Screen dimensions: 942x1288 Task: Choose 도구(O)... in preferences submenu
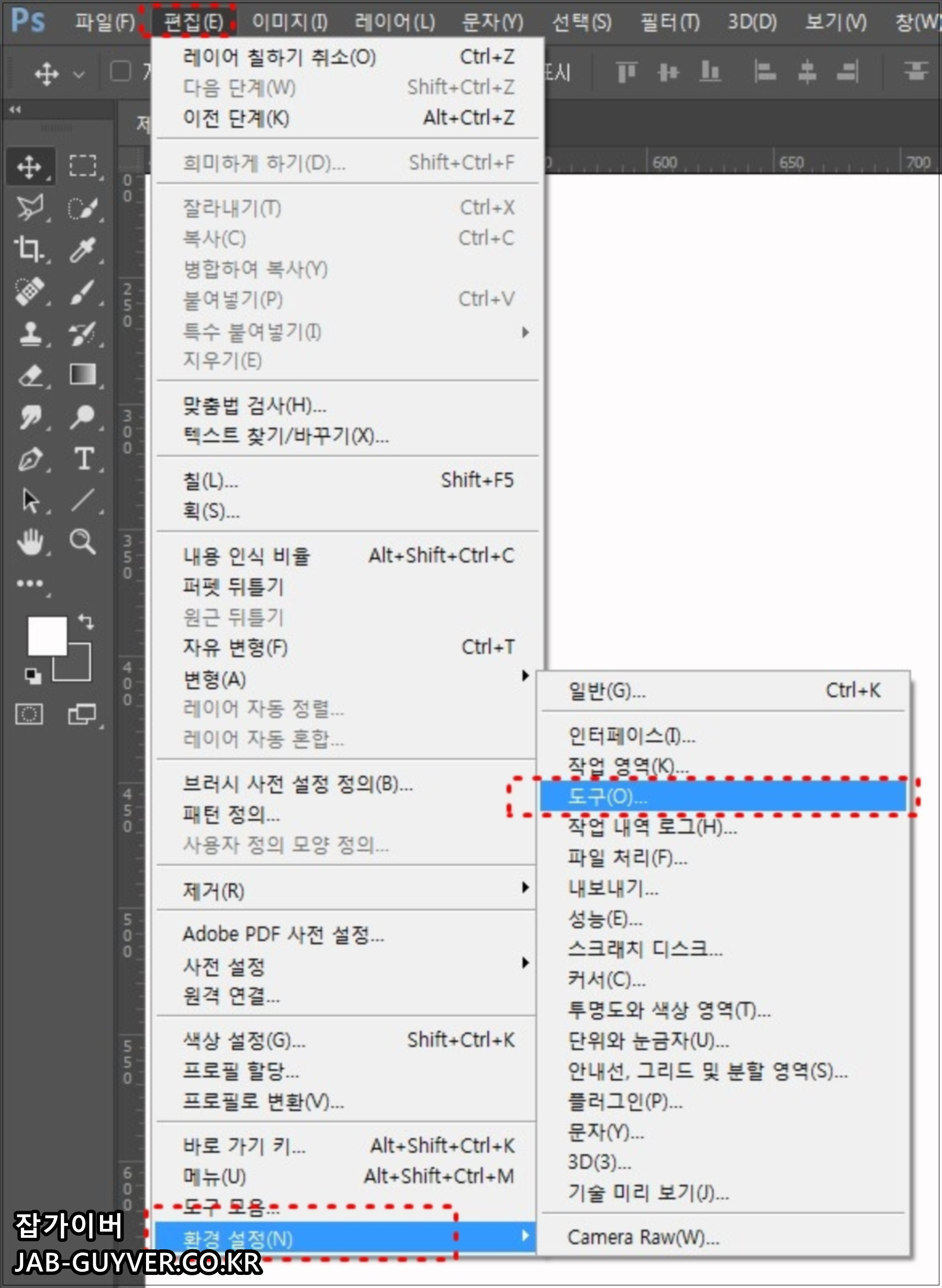[x=723, y=796]
